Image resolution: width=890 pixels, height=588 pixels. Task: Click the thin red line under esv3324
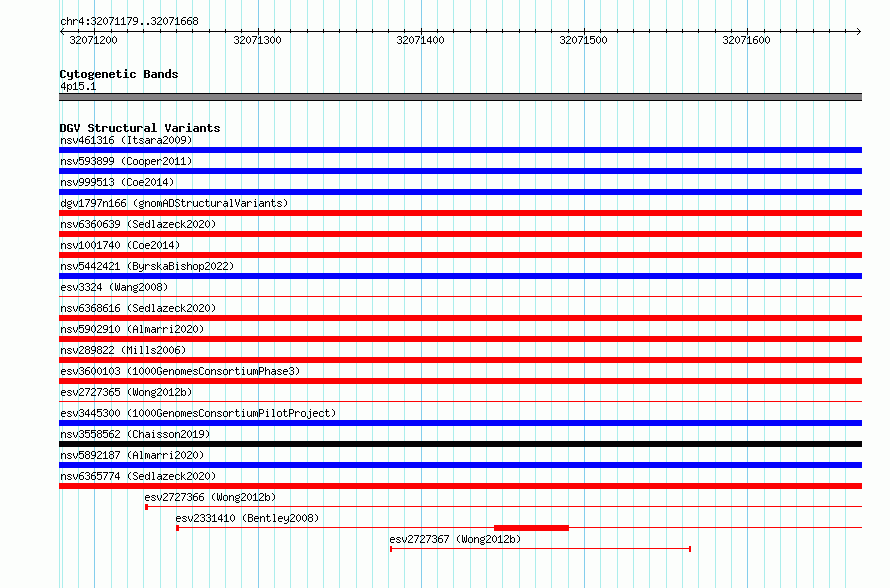point(460,296)
